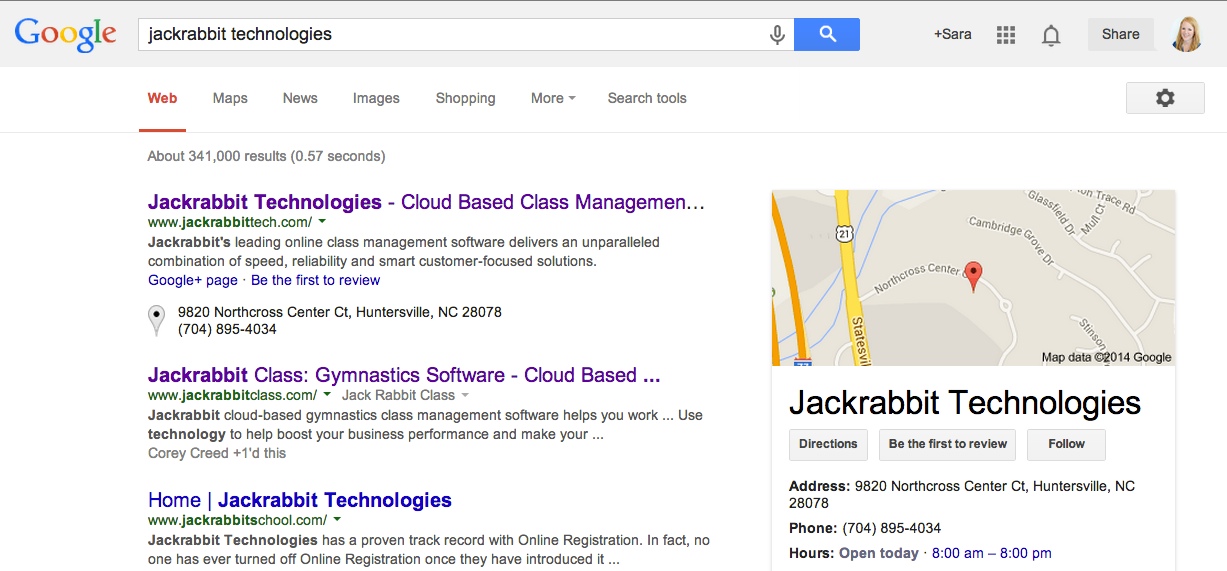This screenshot has width=1227, height=571.
Task: Open the settings gear button
Action: click(x=1165, y=98)
